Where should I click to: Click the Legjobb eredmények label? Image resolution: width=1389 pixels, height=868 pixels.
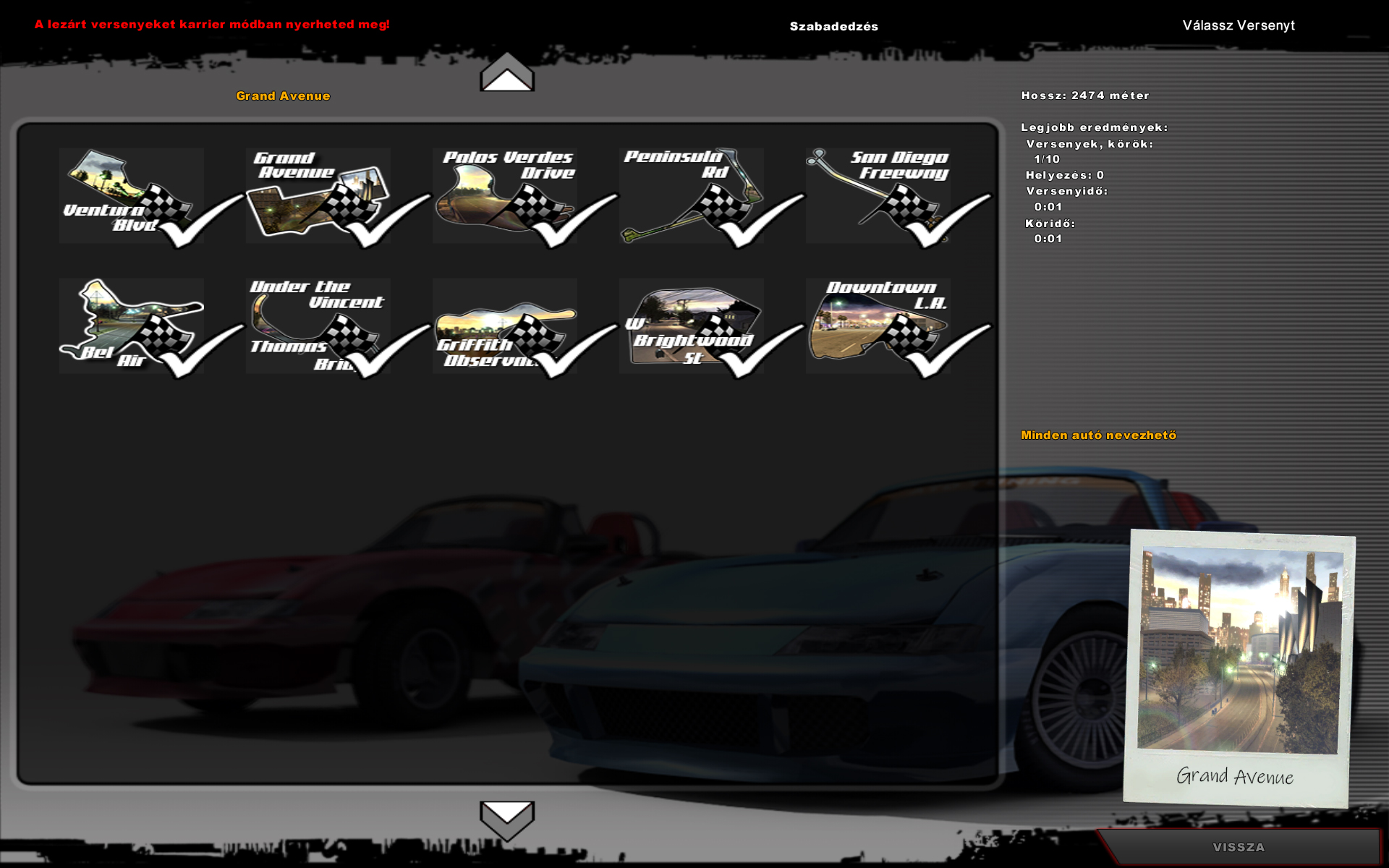(x=1095, y=127)
